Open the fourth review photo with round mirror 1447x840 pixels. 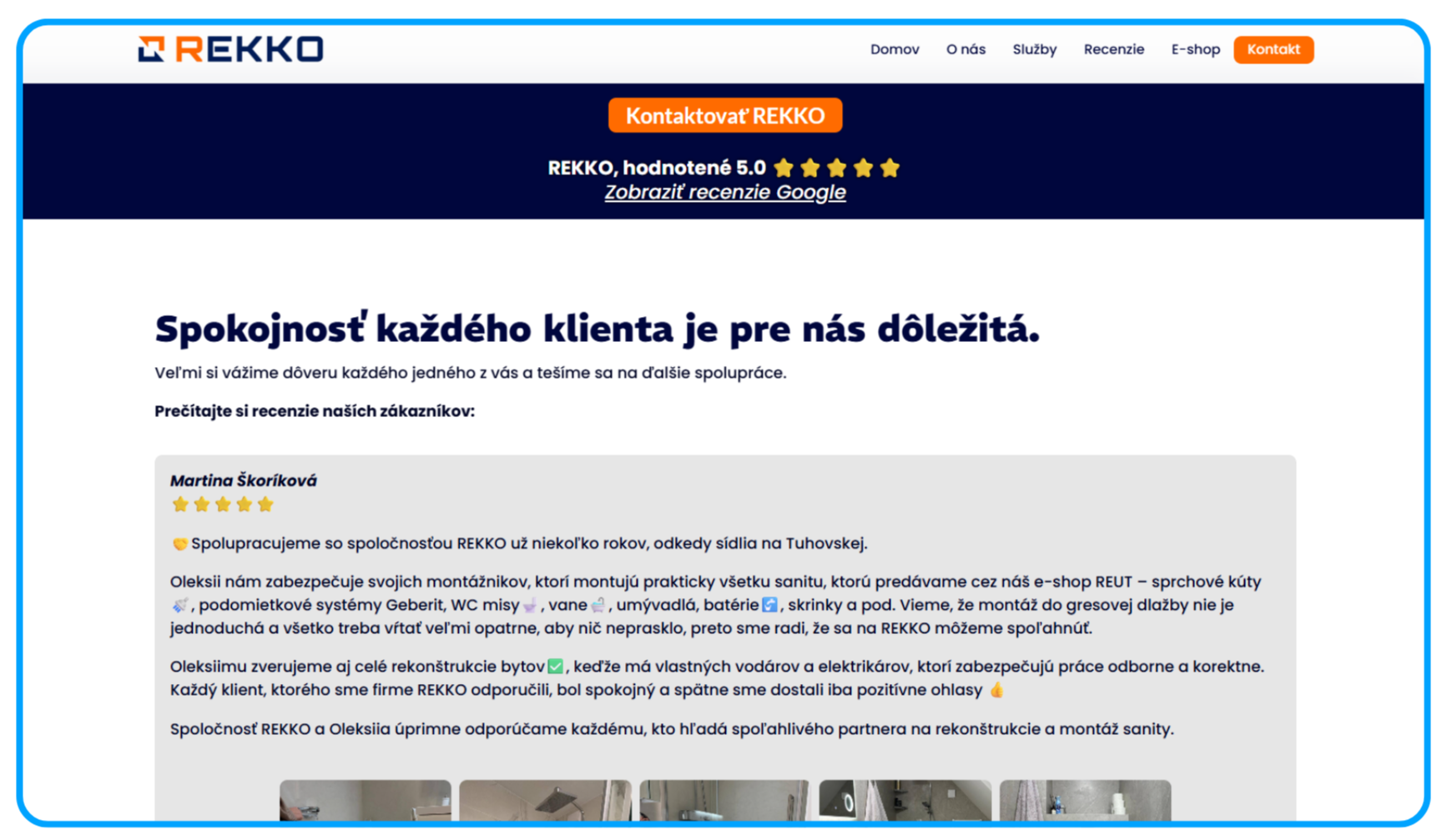pos(905,800)
